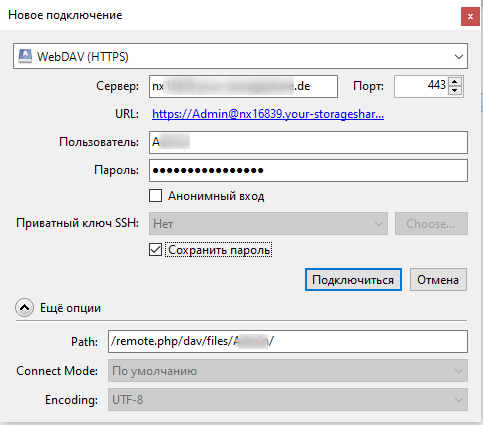The image size is (483, 425).
Task: Click the Пользователь username field
Action: 308,142
